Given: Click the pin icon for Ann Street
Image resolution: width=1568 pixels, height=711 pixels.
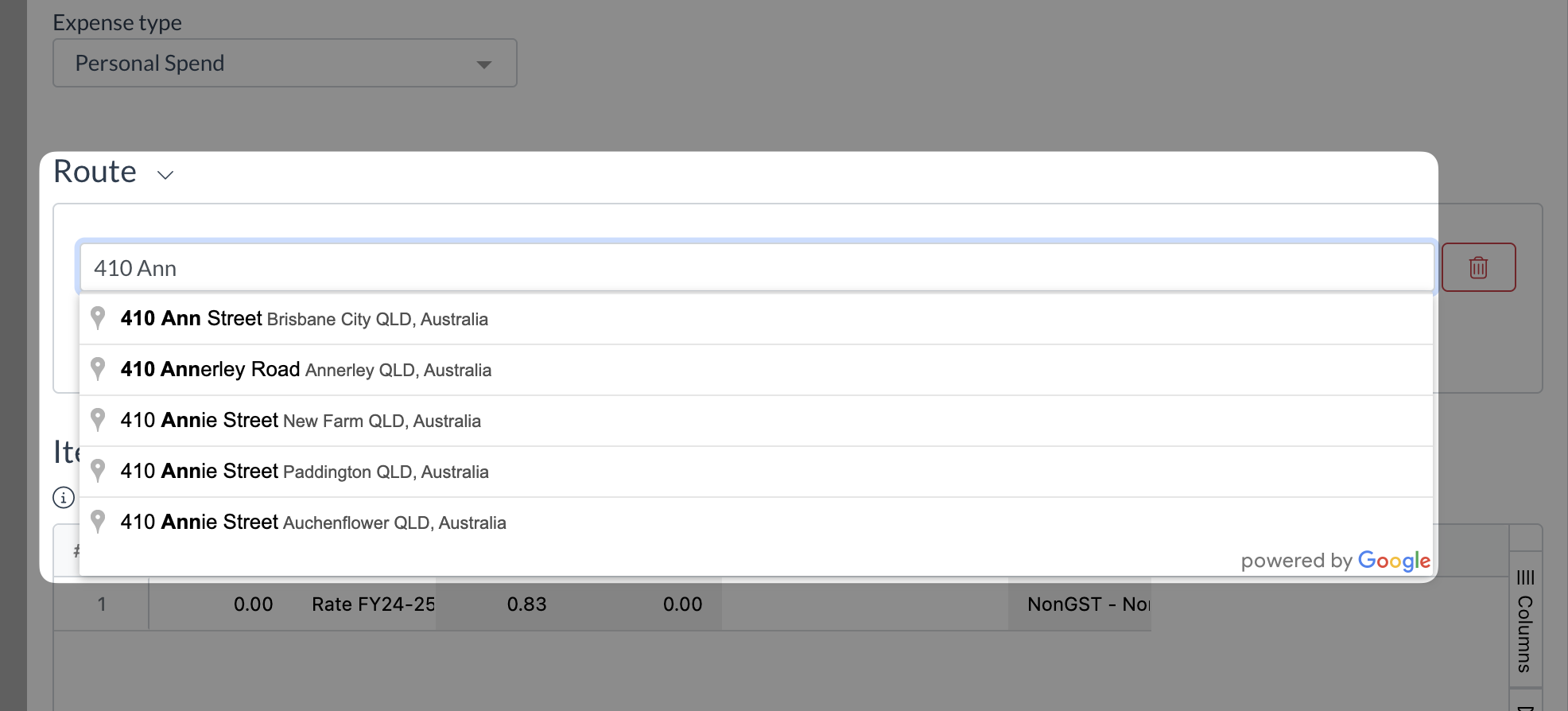Looking at the screenshot, I should pos(98,318).
